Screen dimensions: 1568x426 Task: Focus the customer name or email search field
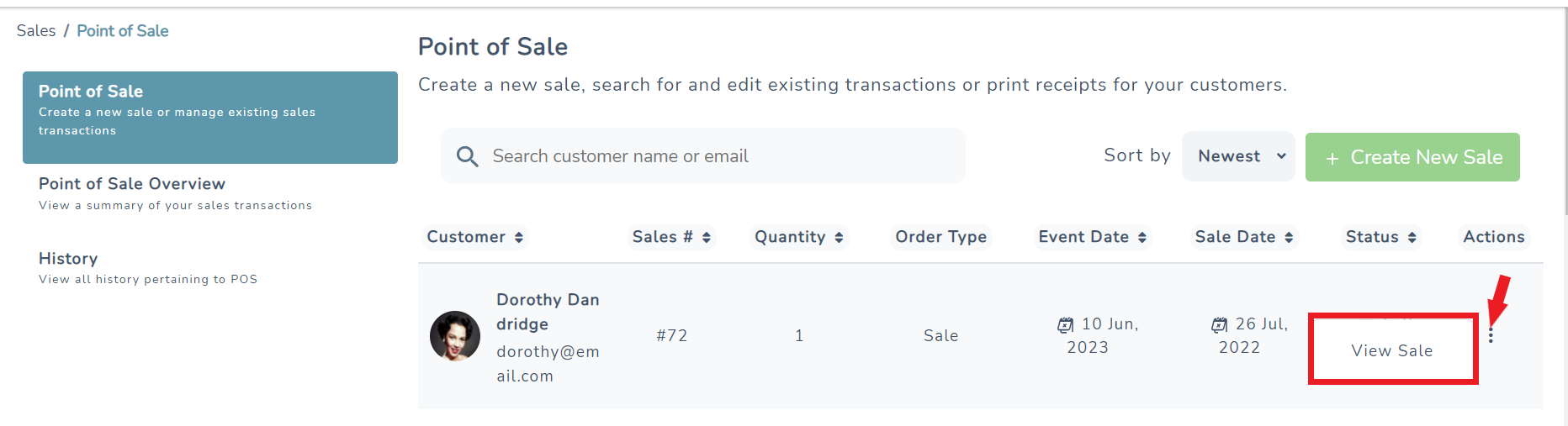[723, 156]
